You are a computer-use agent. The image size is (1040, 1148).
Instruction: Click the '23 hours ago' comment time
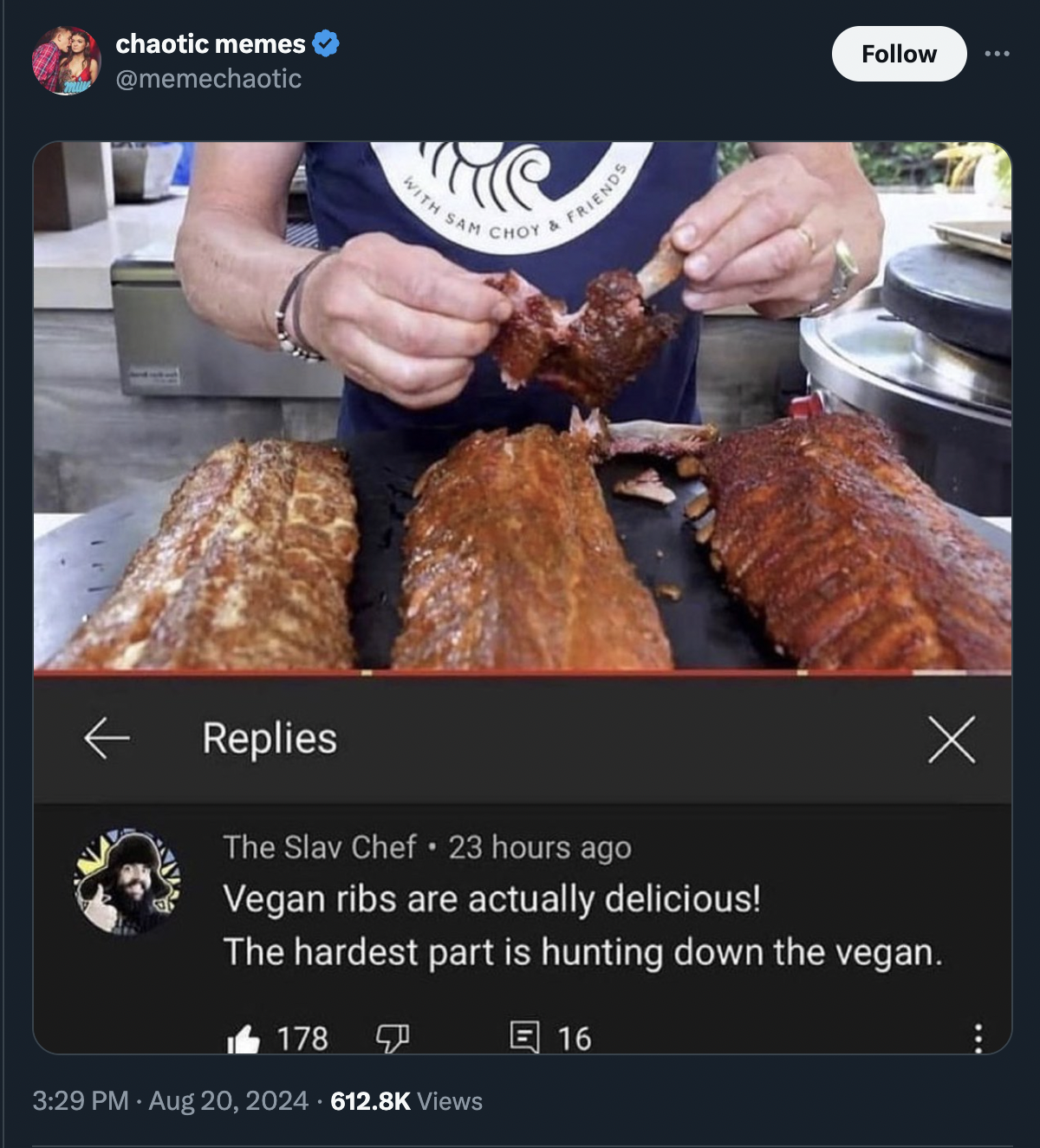(540, 847)
